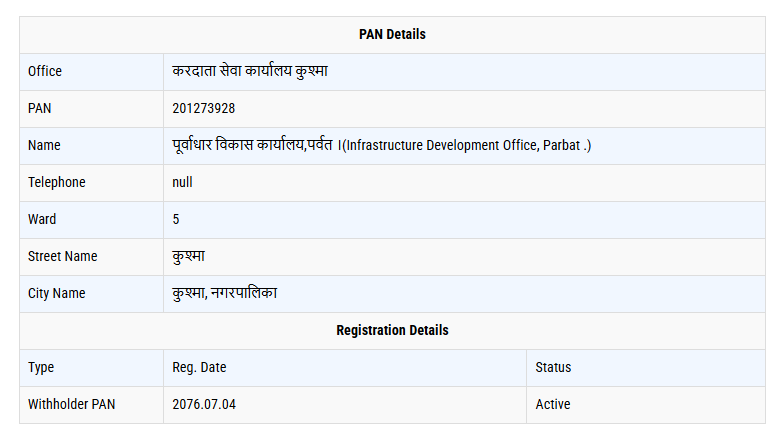This screenshot has width=779, height=433.
Task: Click the Registration Details section header
Action: [x=392, y=330]
